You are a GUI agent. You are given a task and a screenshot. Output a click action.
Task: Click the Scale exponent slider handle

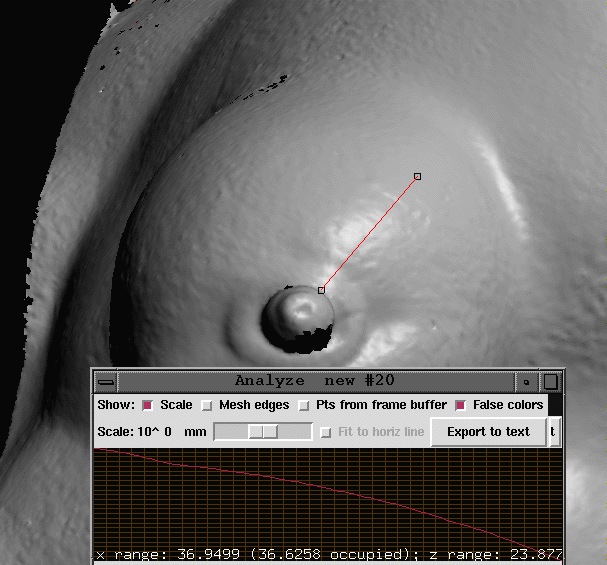pos(263,432)
